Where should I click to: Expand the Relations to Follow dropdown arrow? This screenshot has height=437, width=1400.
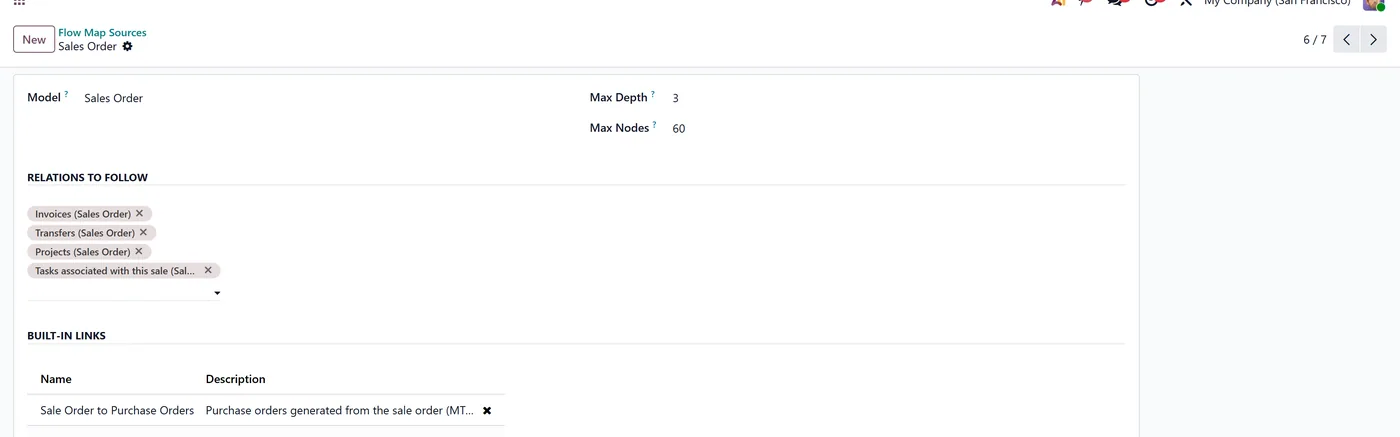[x=217, y=293]
